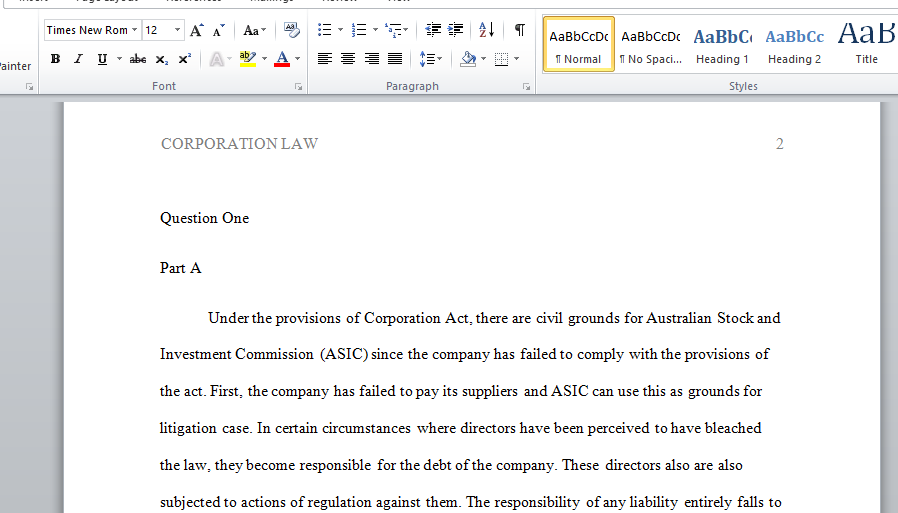Apply the Heading 2 style
The width and height of the screenshot is (898, 513).
(794, 44)
